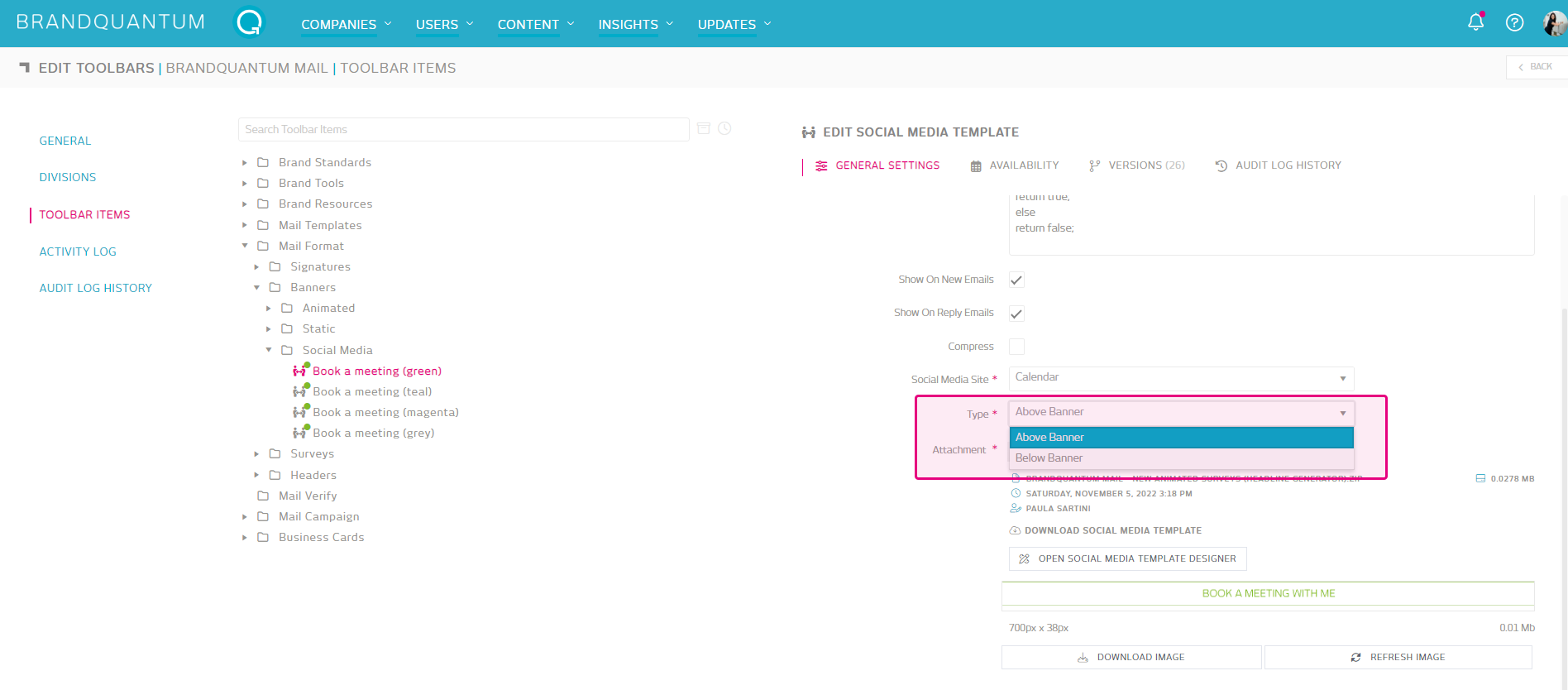
Task: Open Activity Log in the sidebar
Action: tap(78, 252)
